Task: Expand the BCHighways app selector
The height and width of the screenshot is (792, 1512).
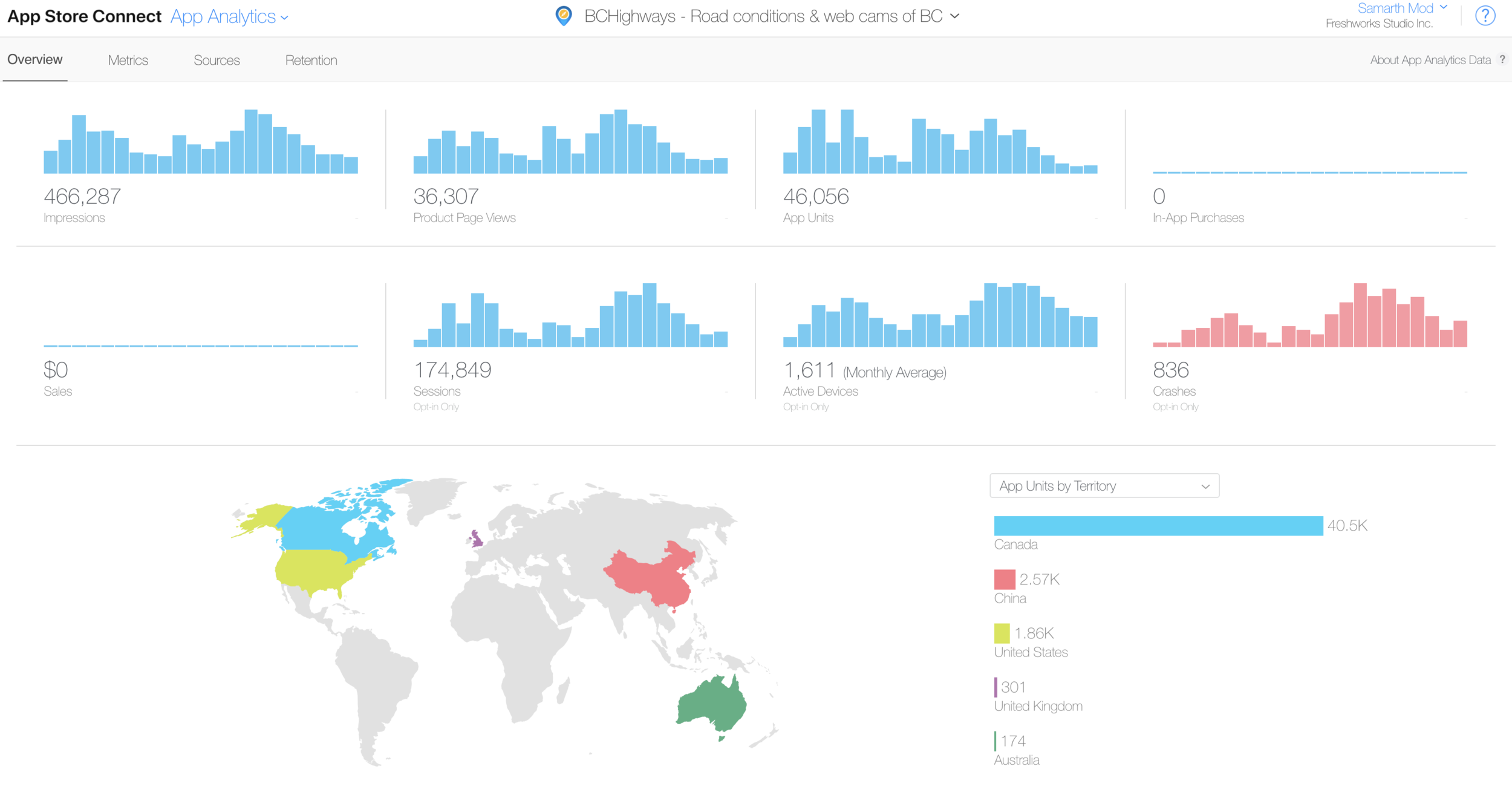Action: pyautogui.click(x=772, y=16)
